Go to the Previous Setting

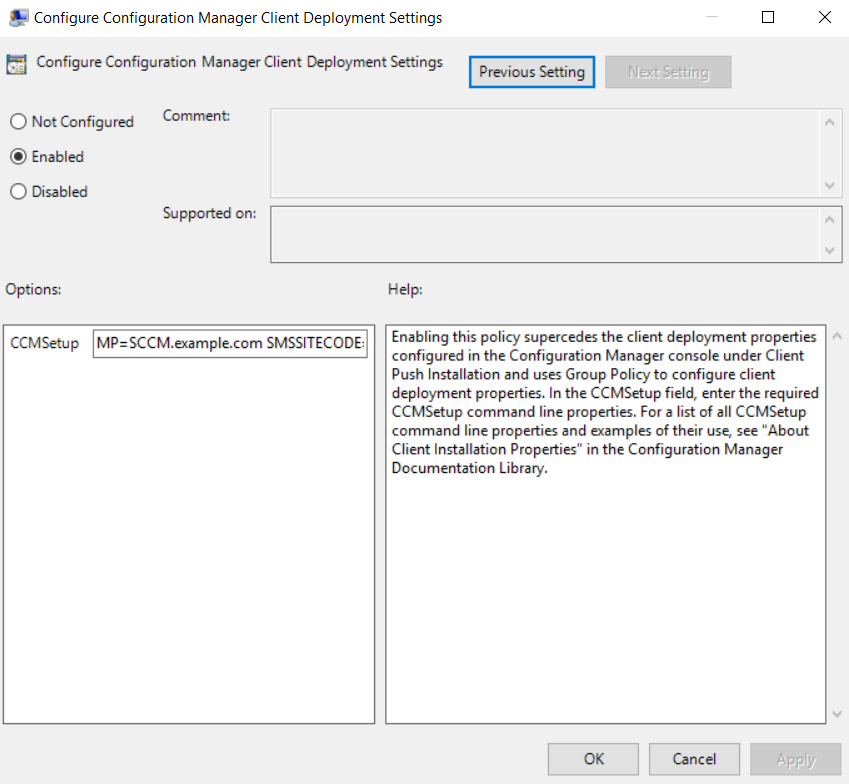pos(532,72)
